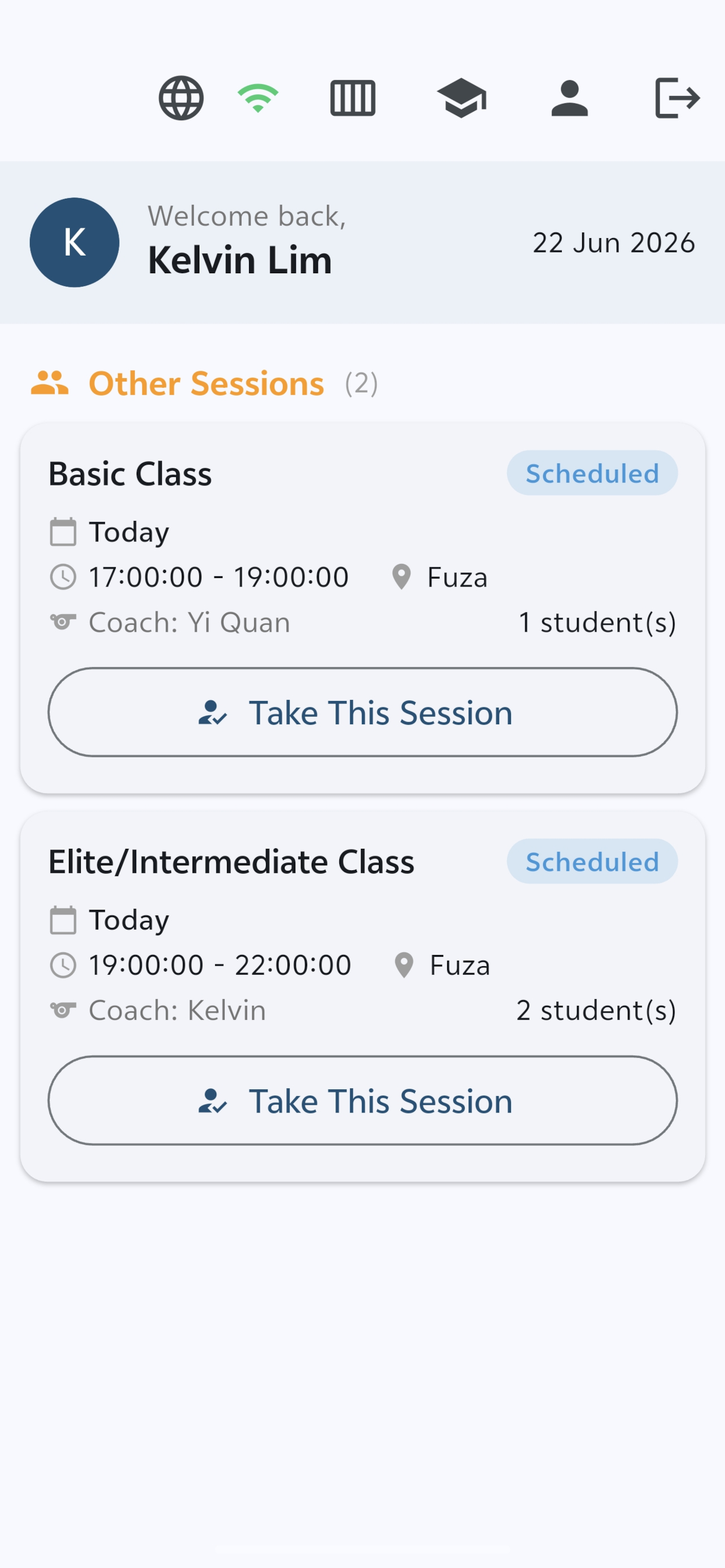
Task: Select the Other Sessions heading
Action: (206, 383)
